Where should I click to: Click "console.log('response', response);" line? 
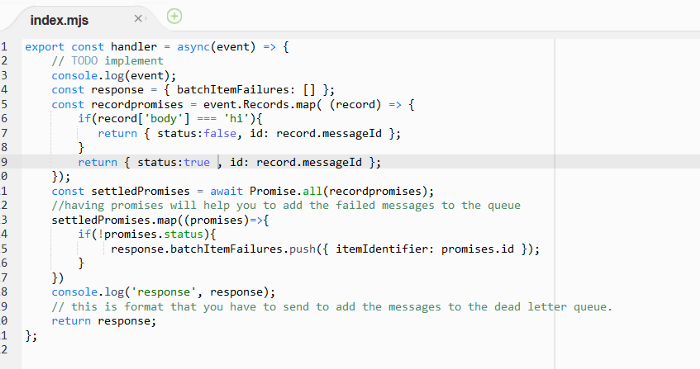pos(163,292)
